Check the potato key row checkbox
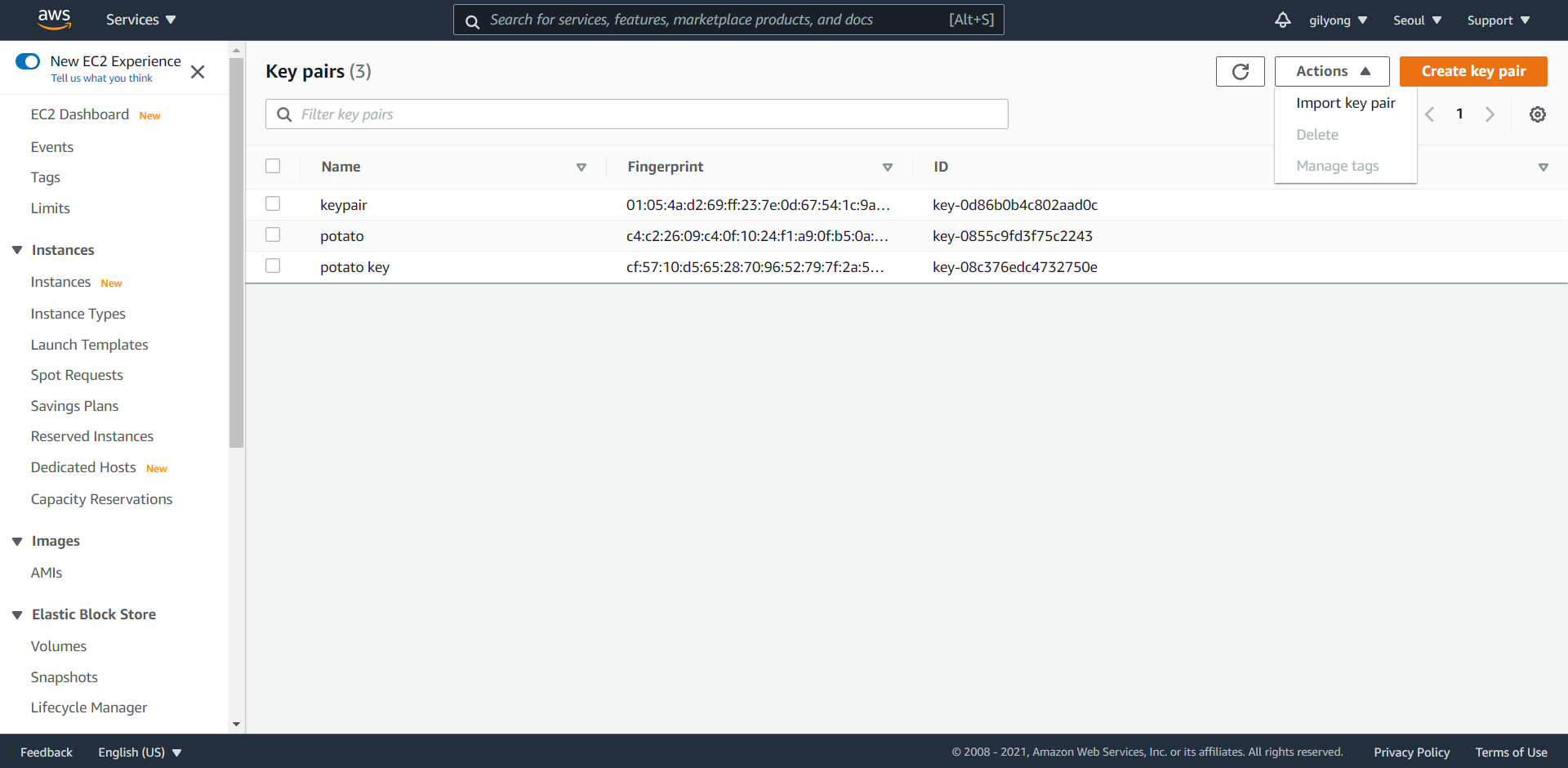Image resolution: width=1568 pixels, height=768 pixels. 273,266
